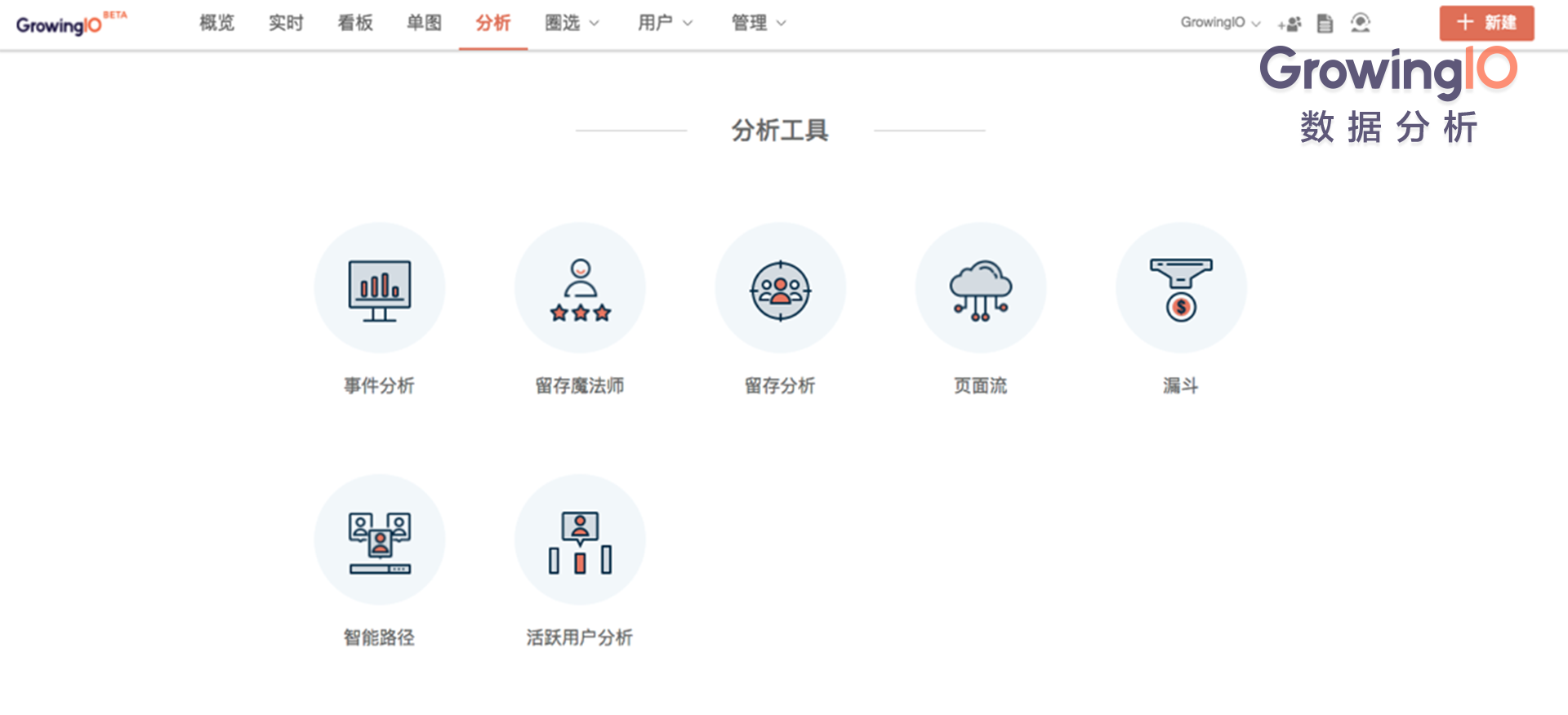1568x715 pixels.
Task: Open the 事件分析 event analysis icon
Action: point(380,289)
